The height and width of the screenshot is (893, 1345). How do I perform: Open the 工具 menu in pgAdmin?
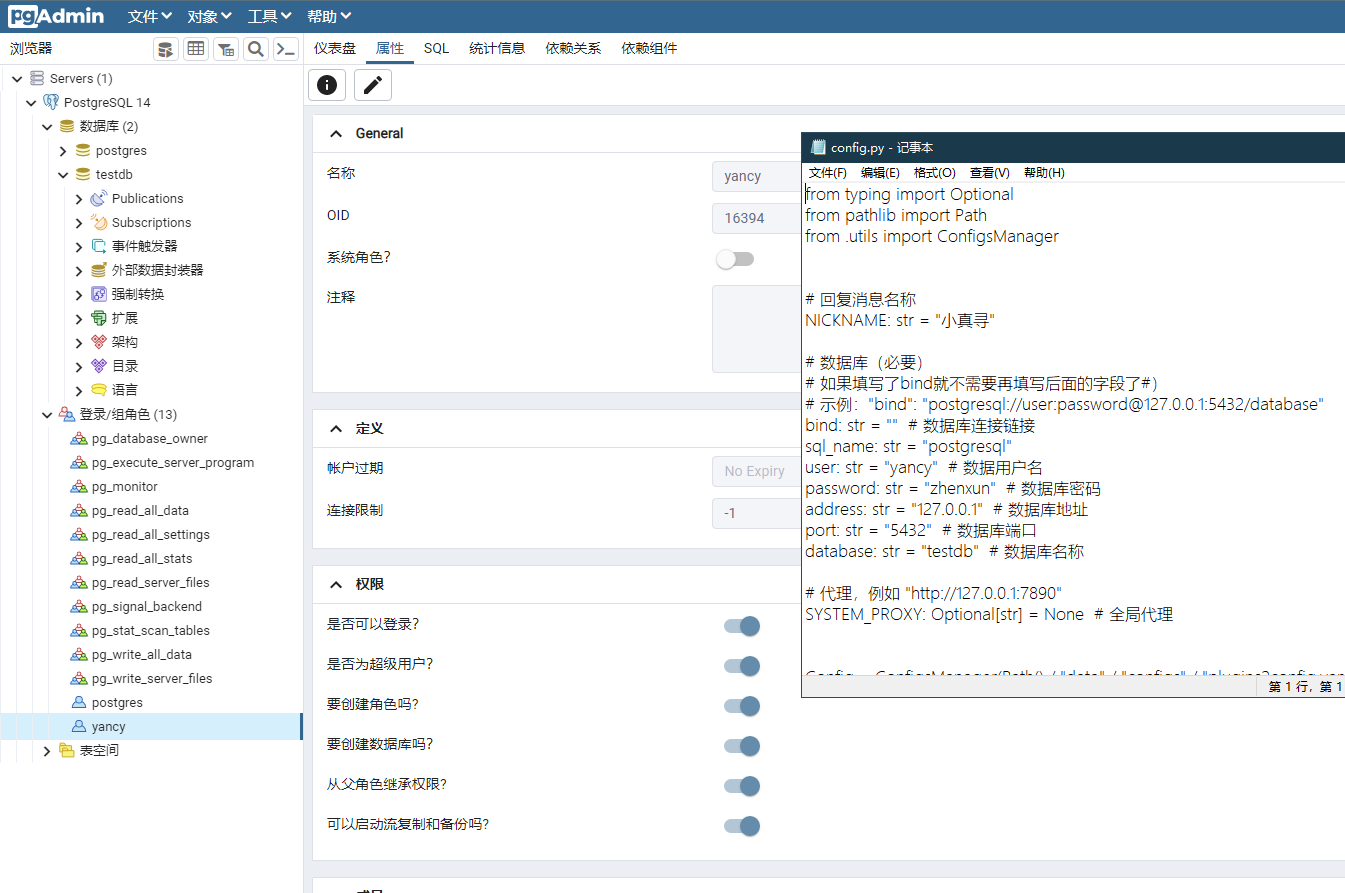[270, 16]
